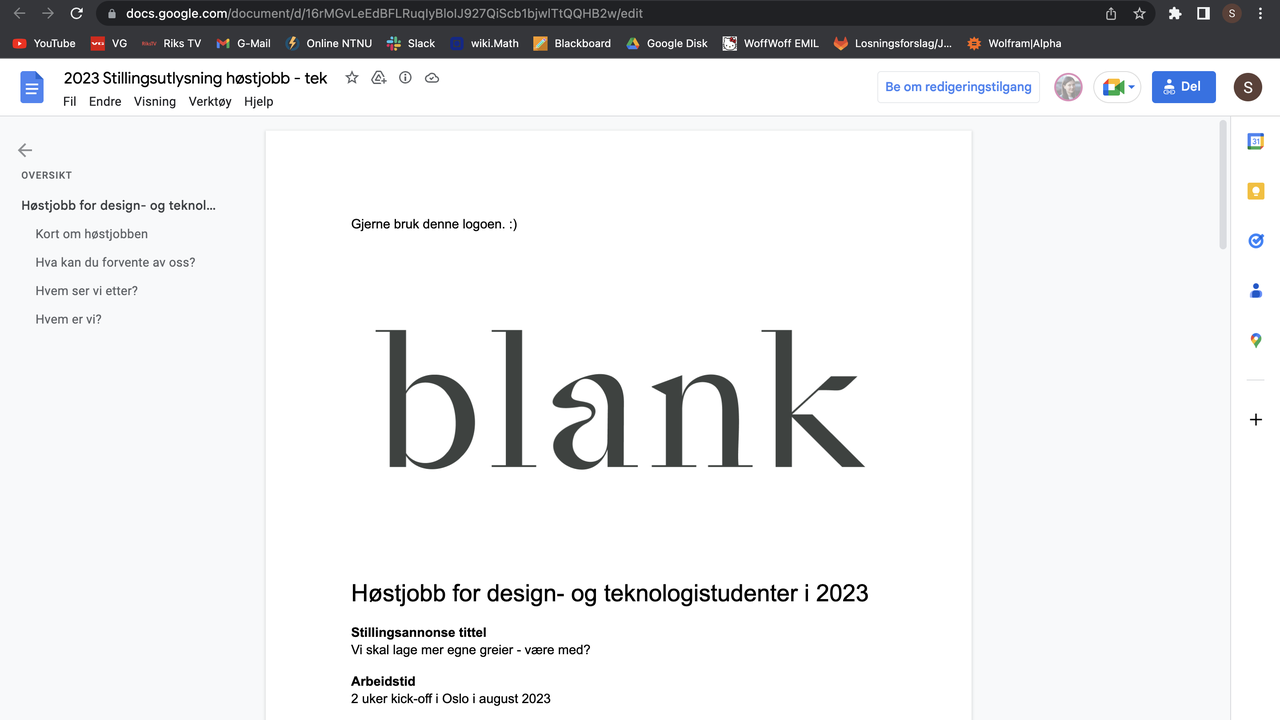
Task: Click the blue Del share button
Action: pyautogui.click(x=1184, y=87)
